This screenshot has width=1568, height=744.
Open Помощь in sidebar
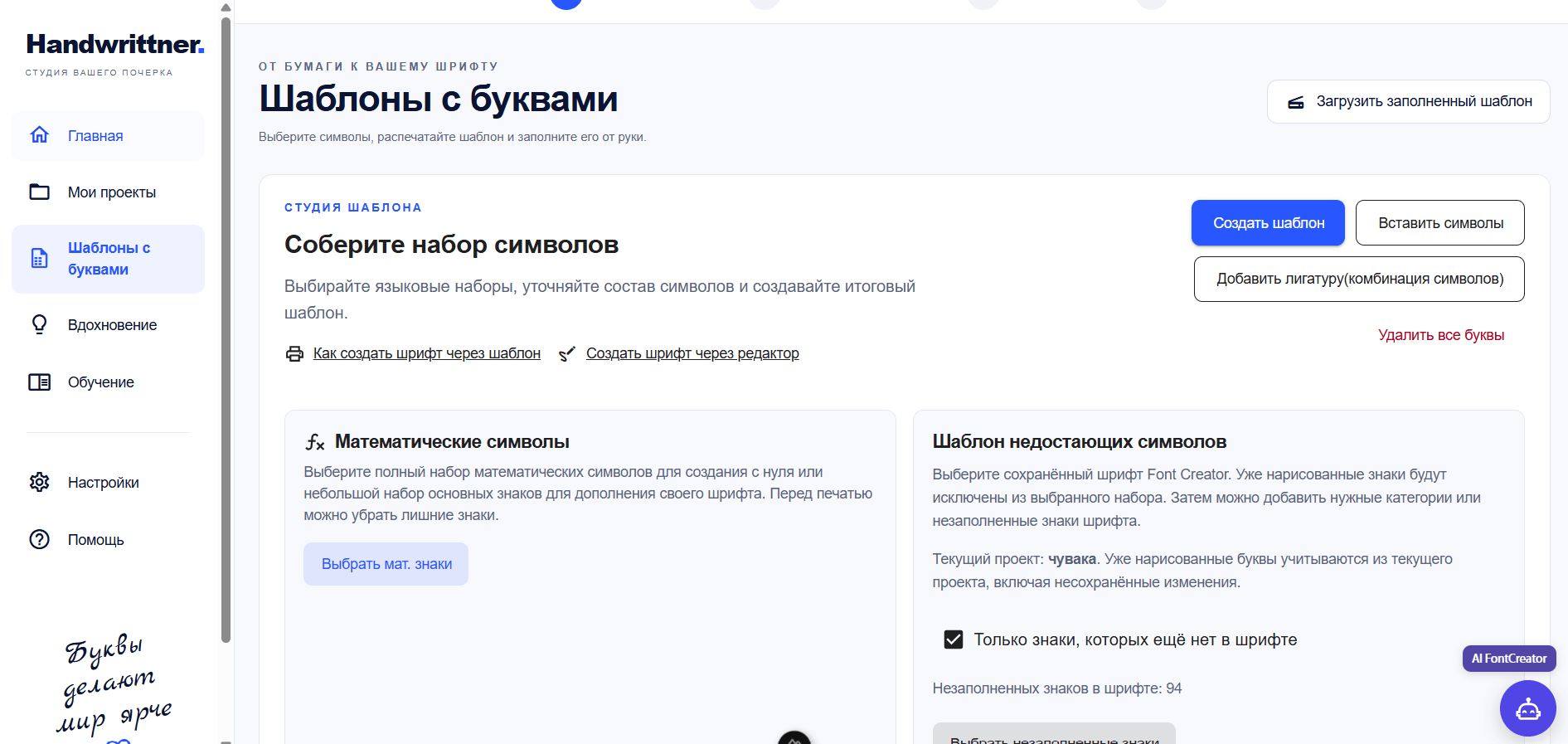(x=108, y=539)
